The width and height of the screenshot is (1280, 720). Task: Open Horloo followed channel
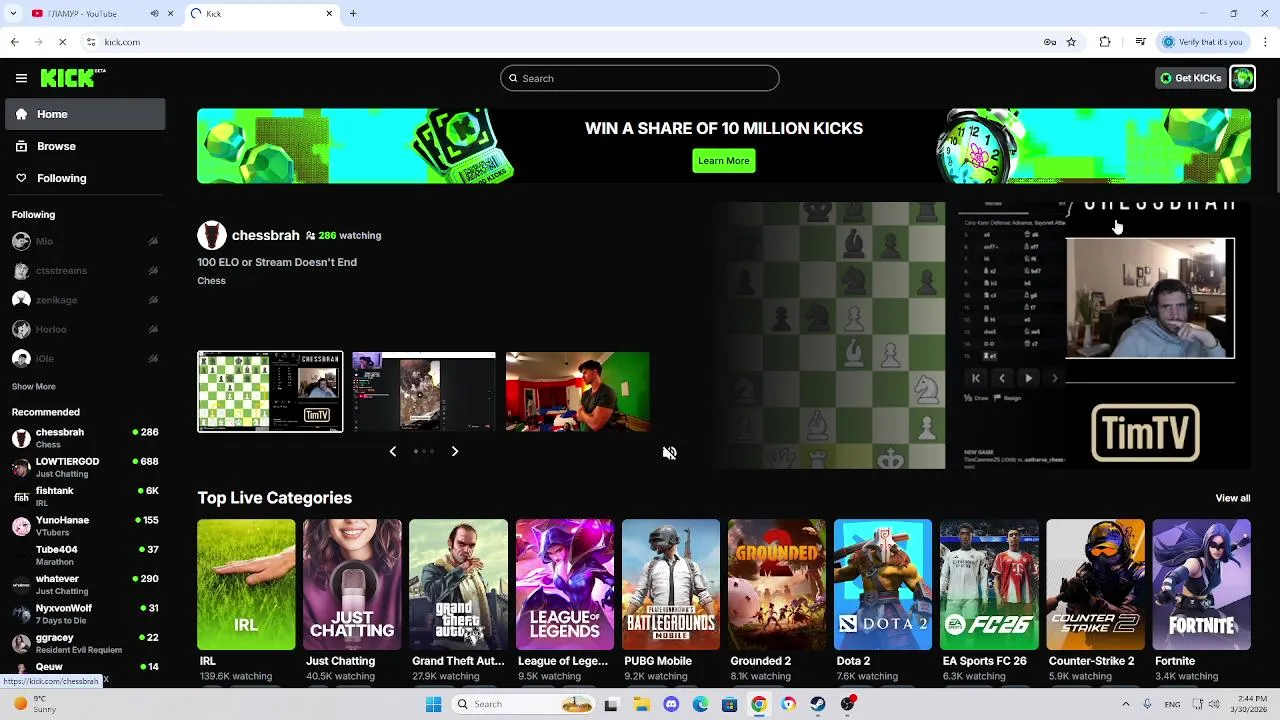click(x=85, y=329)
